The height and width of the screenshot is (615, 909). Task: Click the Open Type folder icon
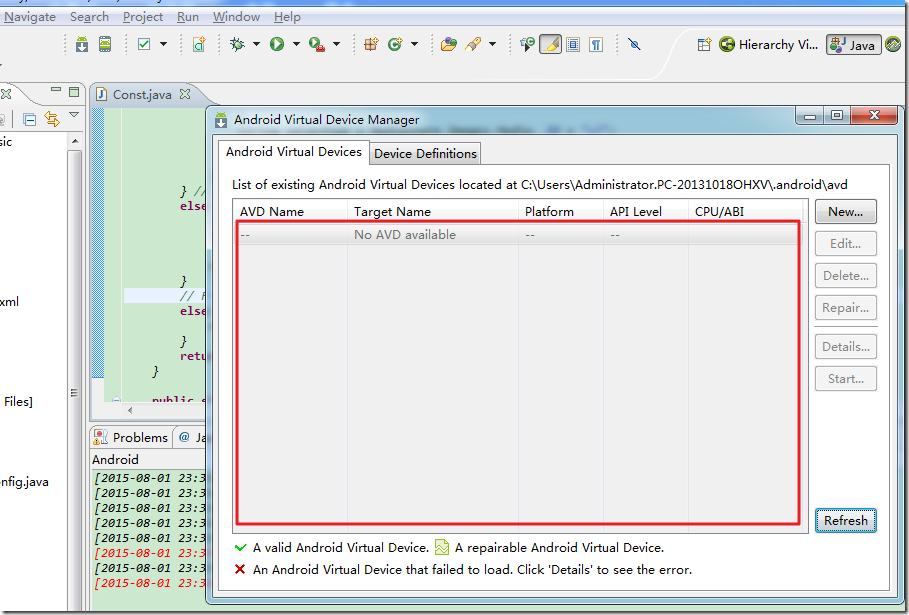pos(449,44)
